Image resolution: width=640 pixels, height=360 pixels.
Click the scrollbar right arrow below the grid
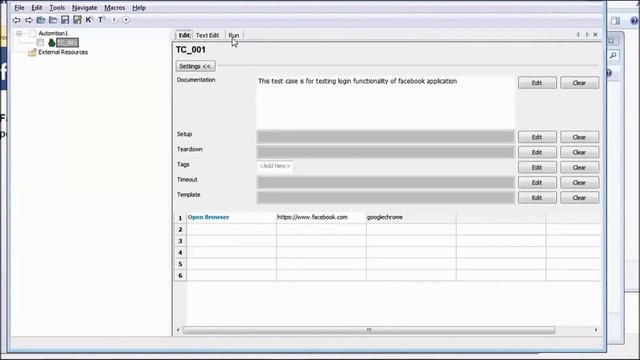[x=596, y=330]
